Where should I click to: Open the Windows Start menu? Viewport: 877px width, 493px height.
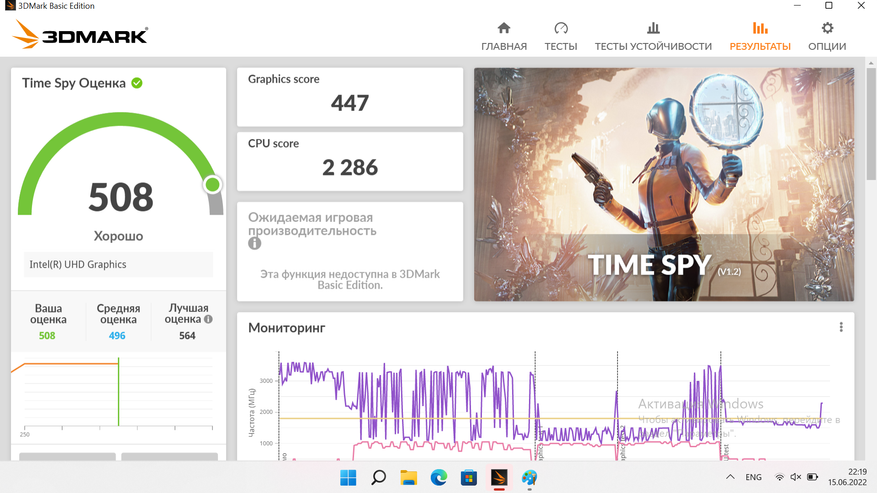348,477
